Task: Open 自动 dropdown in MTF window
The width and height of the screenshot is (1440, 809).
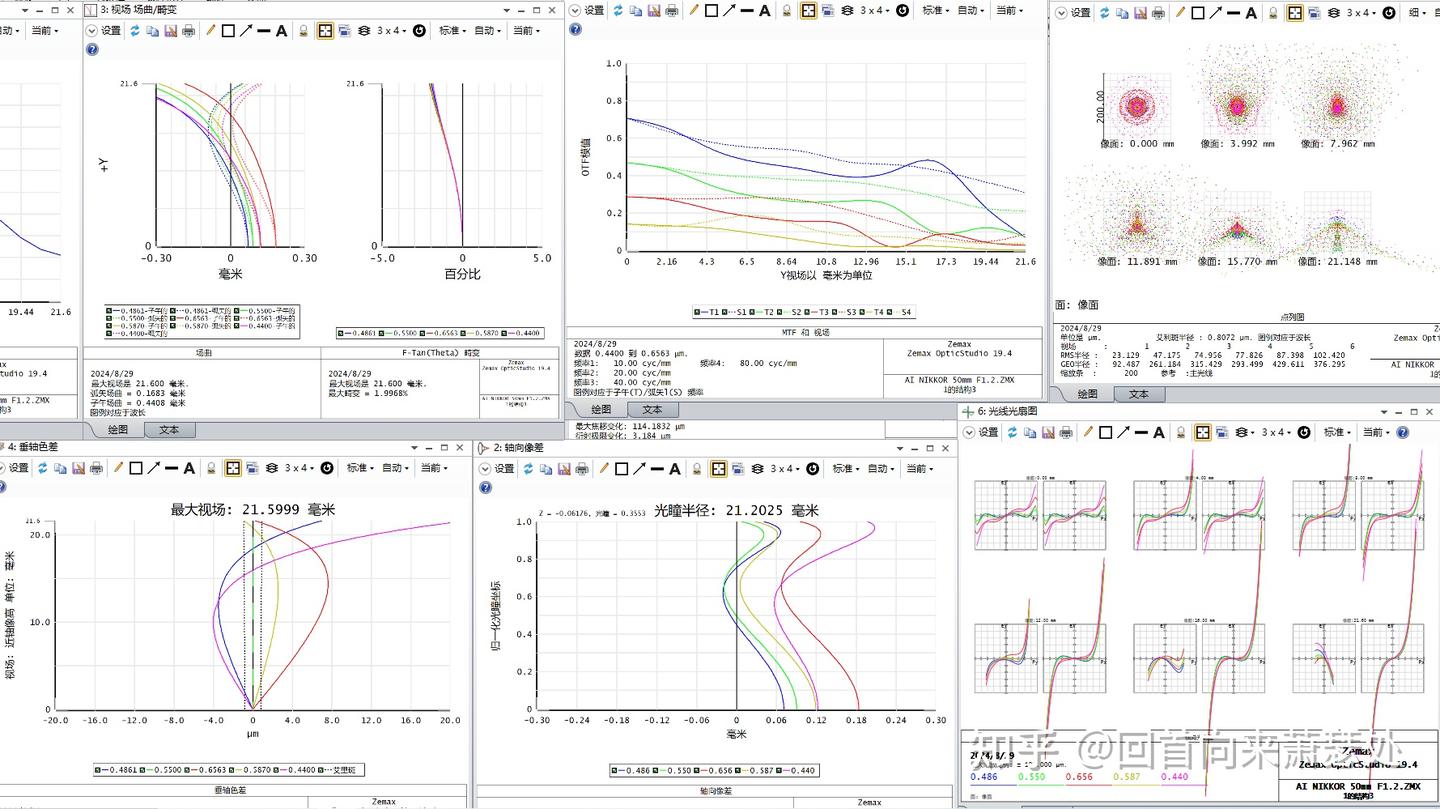Action: click(971, 10)
